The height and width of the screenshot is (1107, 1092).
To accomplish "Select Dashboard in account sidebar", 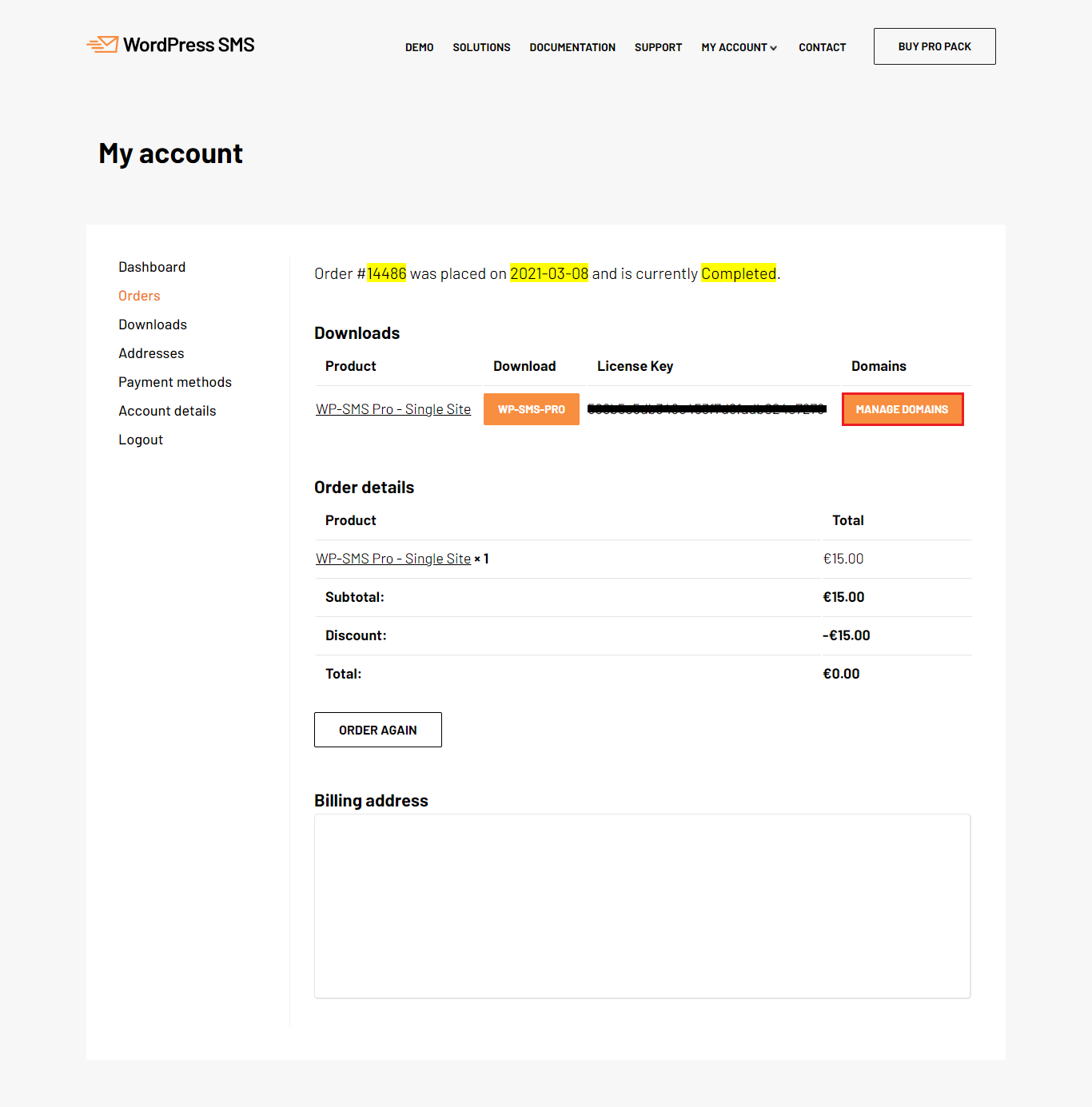I will click(152, 267).
